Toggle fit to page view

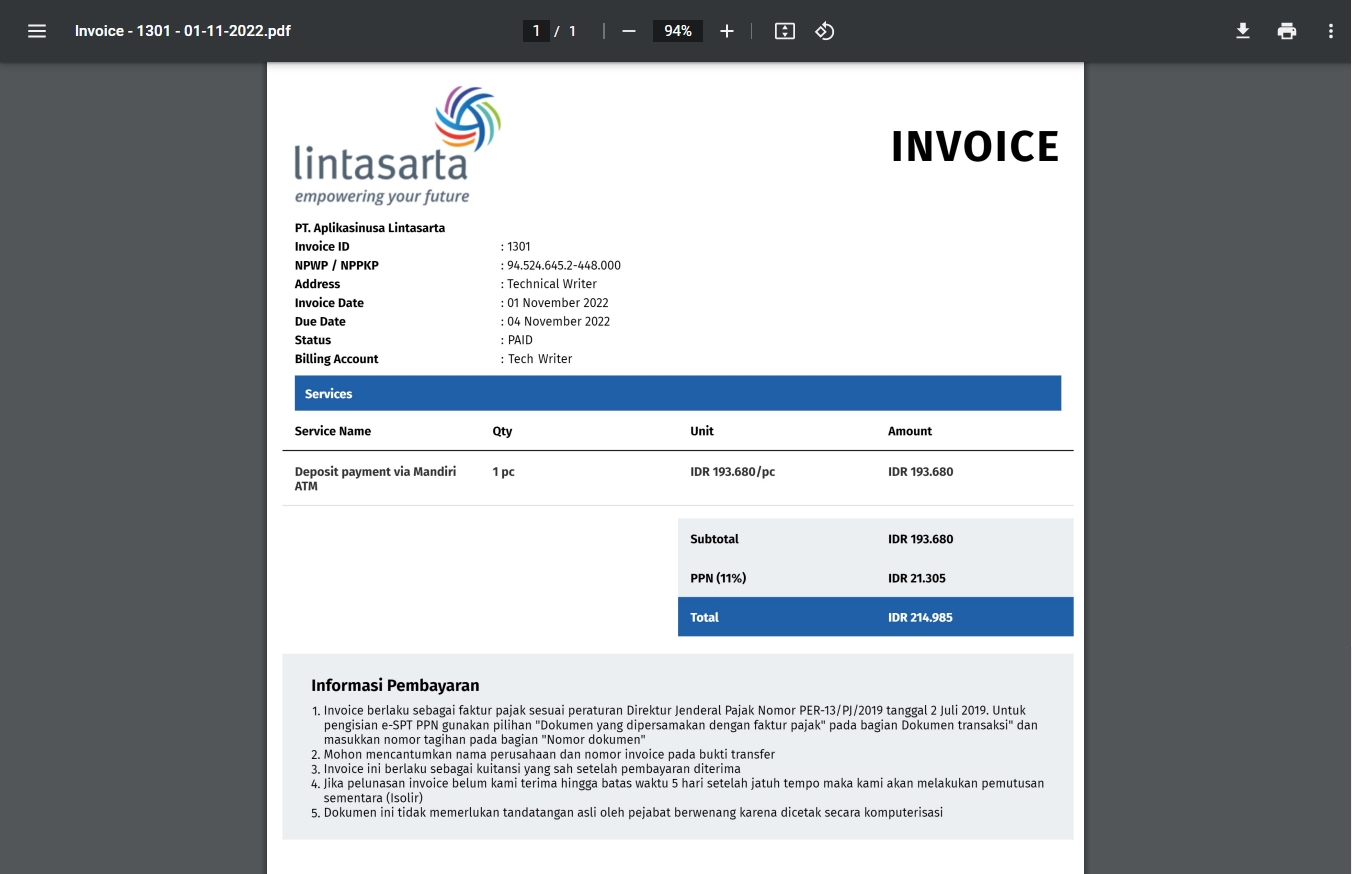785,31
